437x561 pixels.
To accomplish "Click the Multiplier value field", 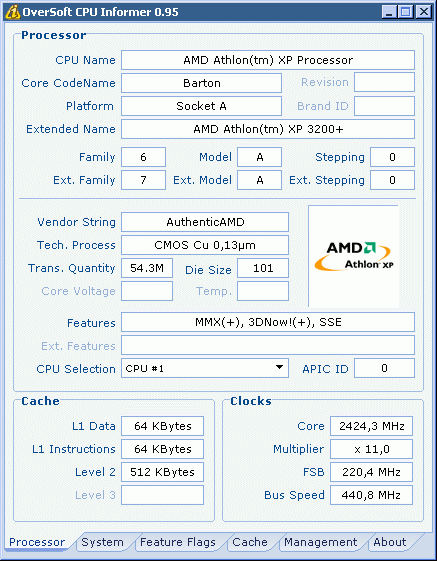I will click(371, 449).
